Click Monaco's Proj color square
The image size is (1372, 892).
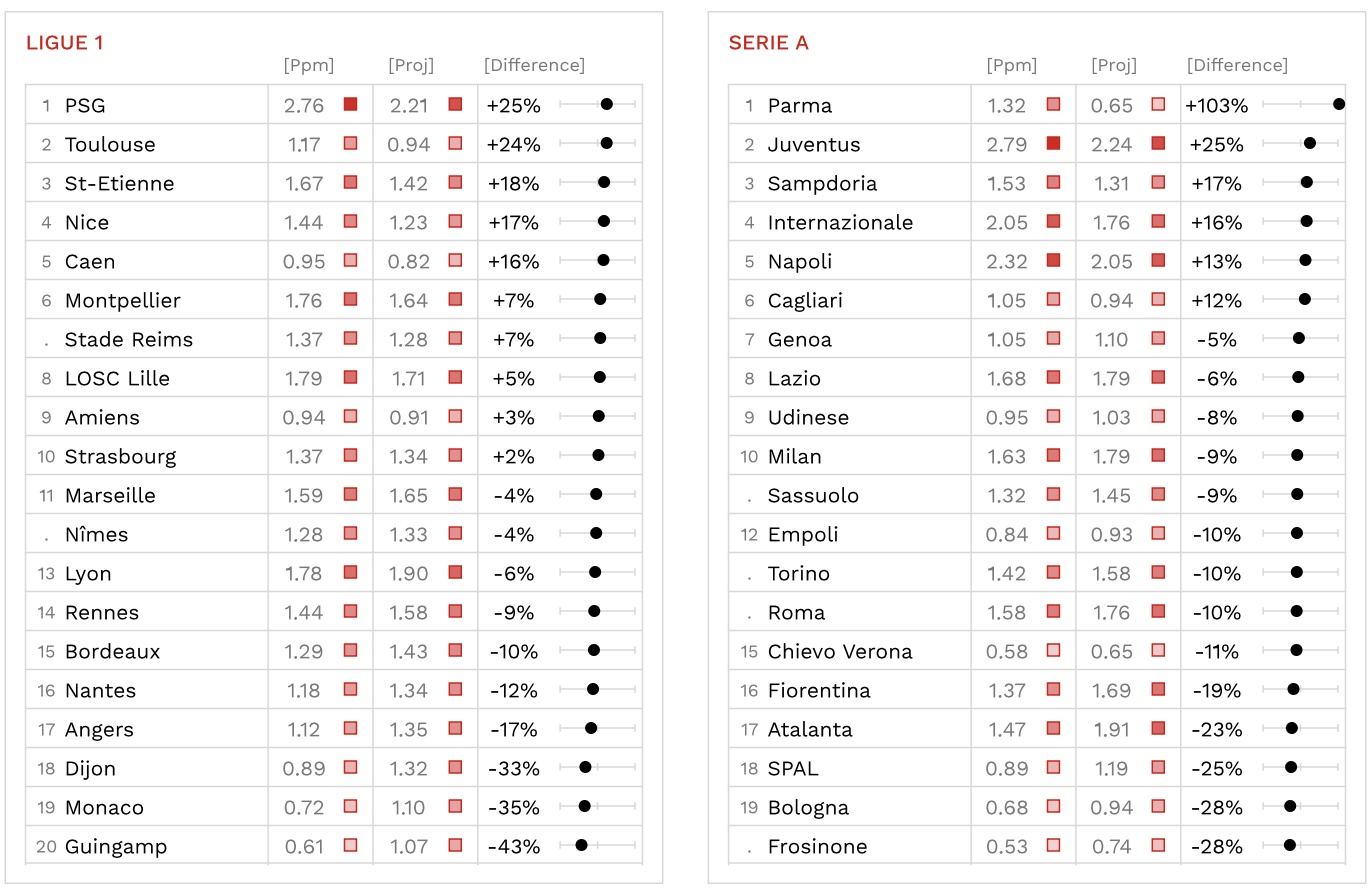point(455,806)
